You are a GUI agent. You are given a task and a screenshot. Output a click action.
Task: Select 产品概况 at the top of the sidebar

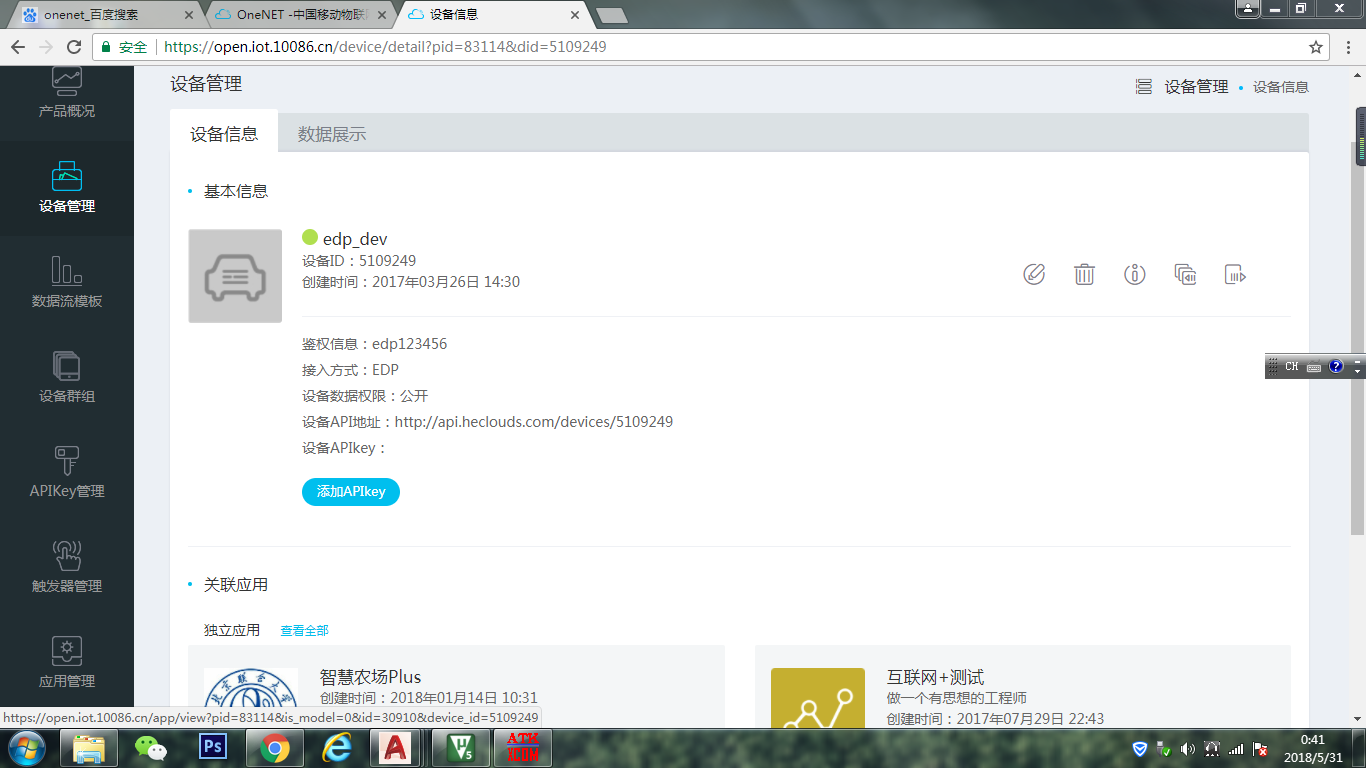[x=67, y=95]
